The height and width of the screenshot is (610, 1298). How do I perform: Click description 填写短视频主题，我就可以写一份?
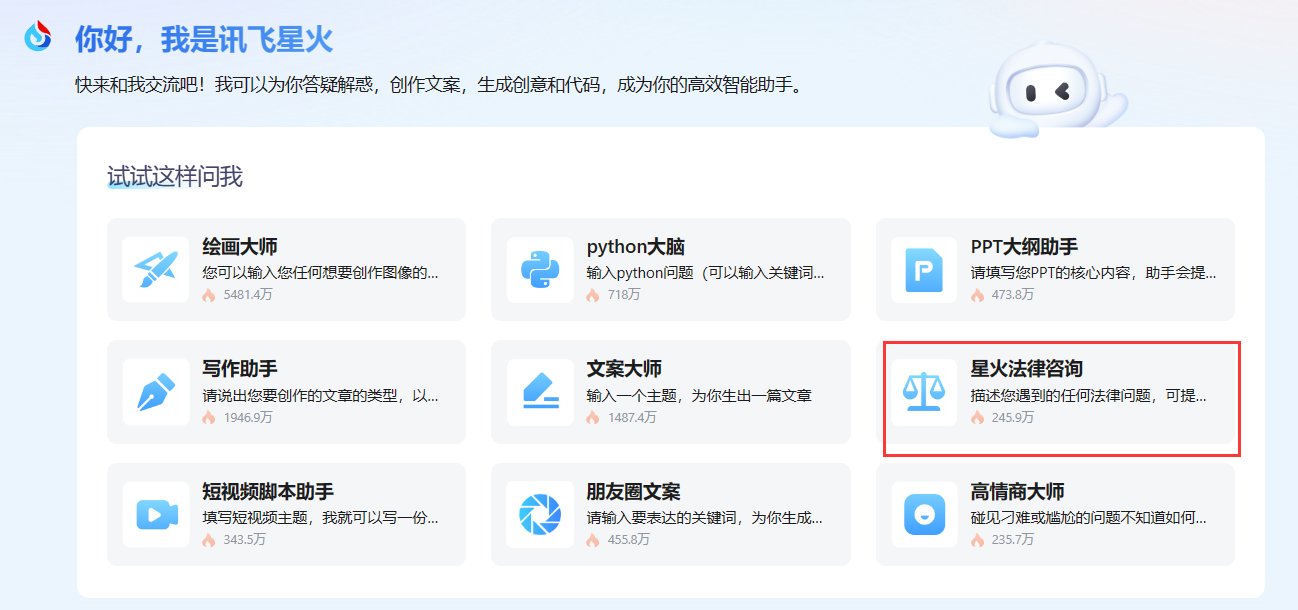point(320,518)
